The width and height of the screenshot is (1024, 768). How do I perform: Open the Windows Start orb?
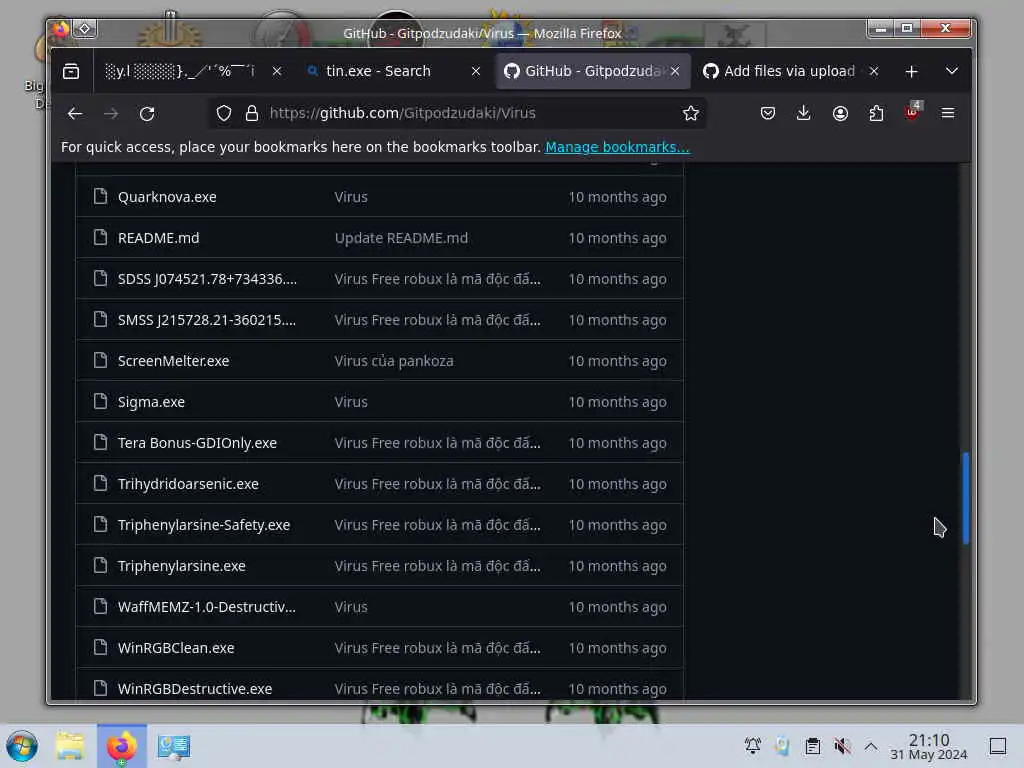coord(22,746)
